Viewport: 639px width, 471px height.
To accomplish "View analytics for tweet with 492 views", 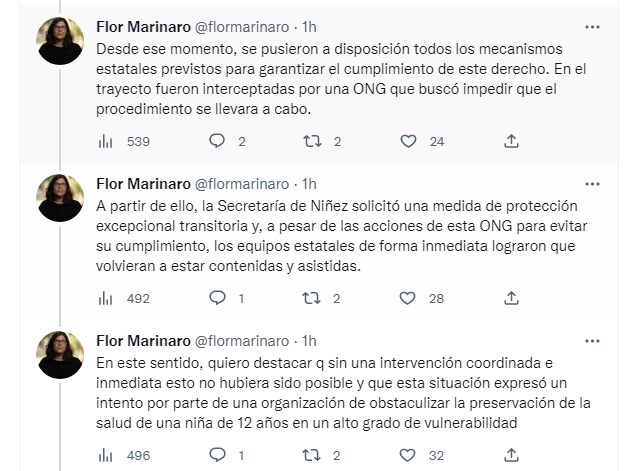I will coord(108,298).
